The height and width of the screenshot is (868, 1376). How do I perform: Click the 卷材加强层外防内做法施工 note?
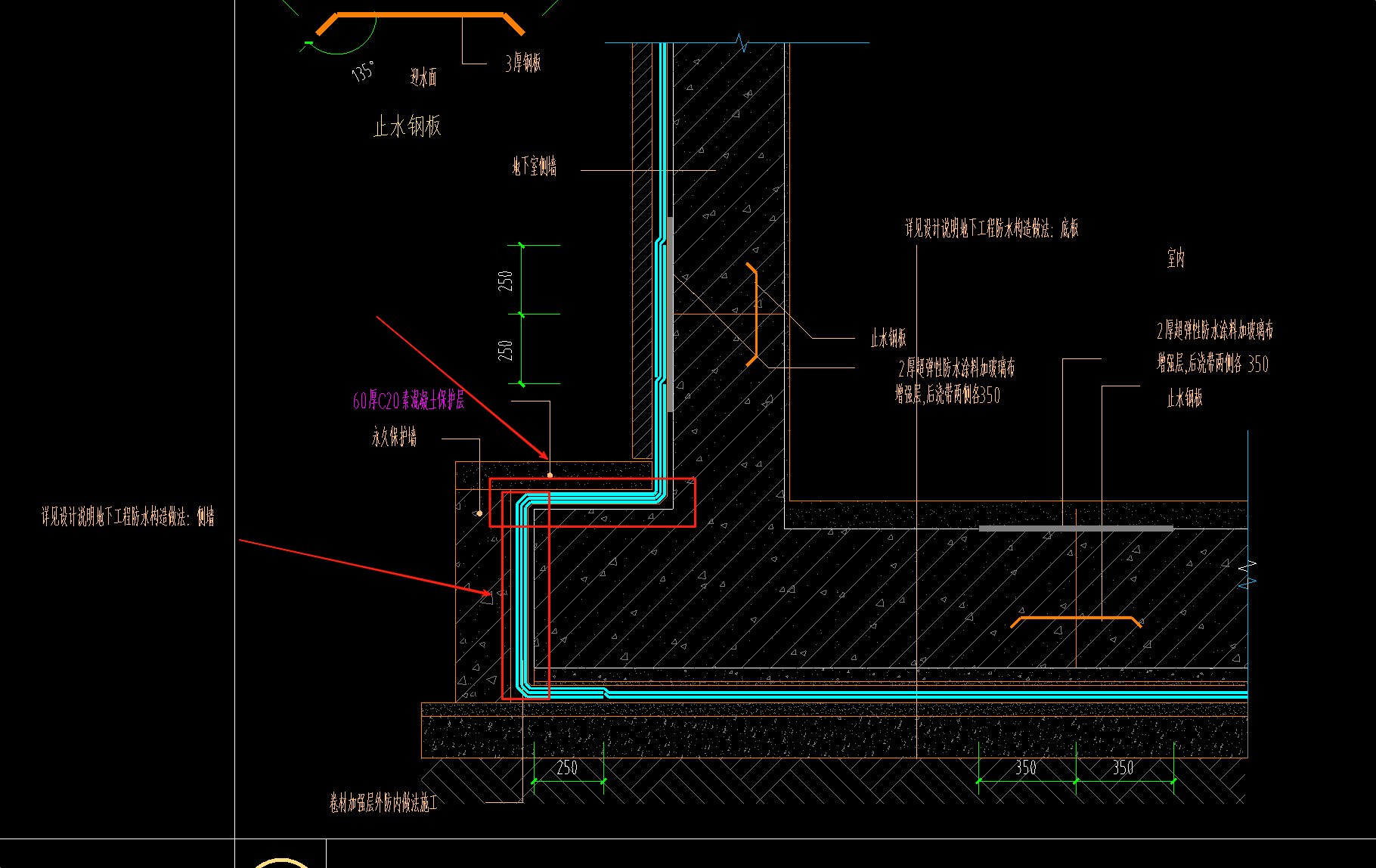pos(383,803)
